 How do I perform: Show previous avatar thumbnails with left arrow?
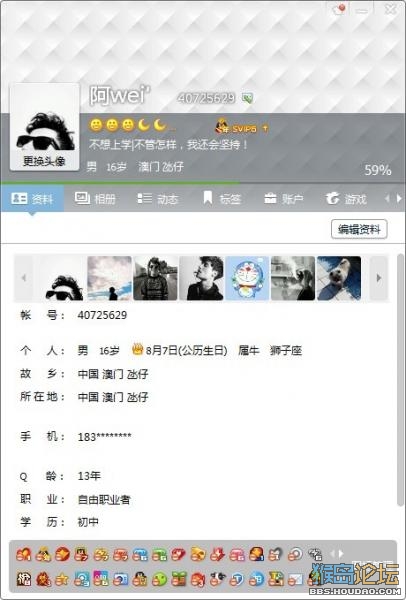[24, 278]
